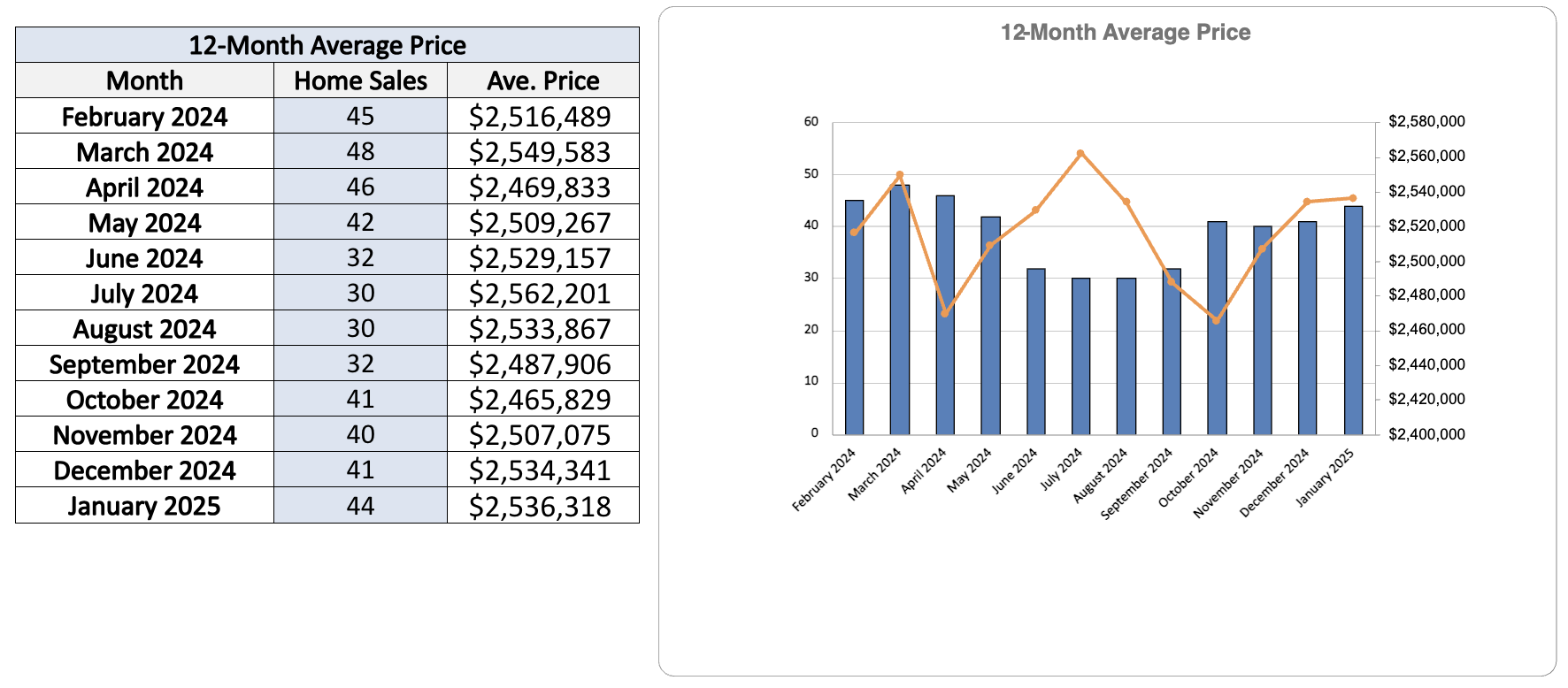Click the "June 2024" month cell in table
Image resolution: width=1568 pixels, height=688 pixels.
click(145, 257)
